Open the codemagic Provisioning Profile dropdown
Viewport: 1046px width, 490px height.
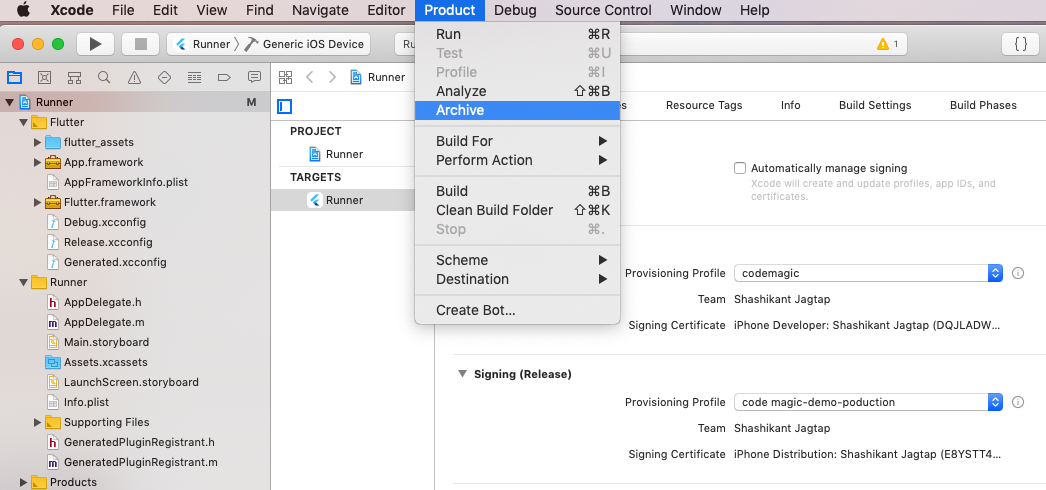click(x=868, y=273)
